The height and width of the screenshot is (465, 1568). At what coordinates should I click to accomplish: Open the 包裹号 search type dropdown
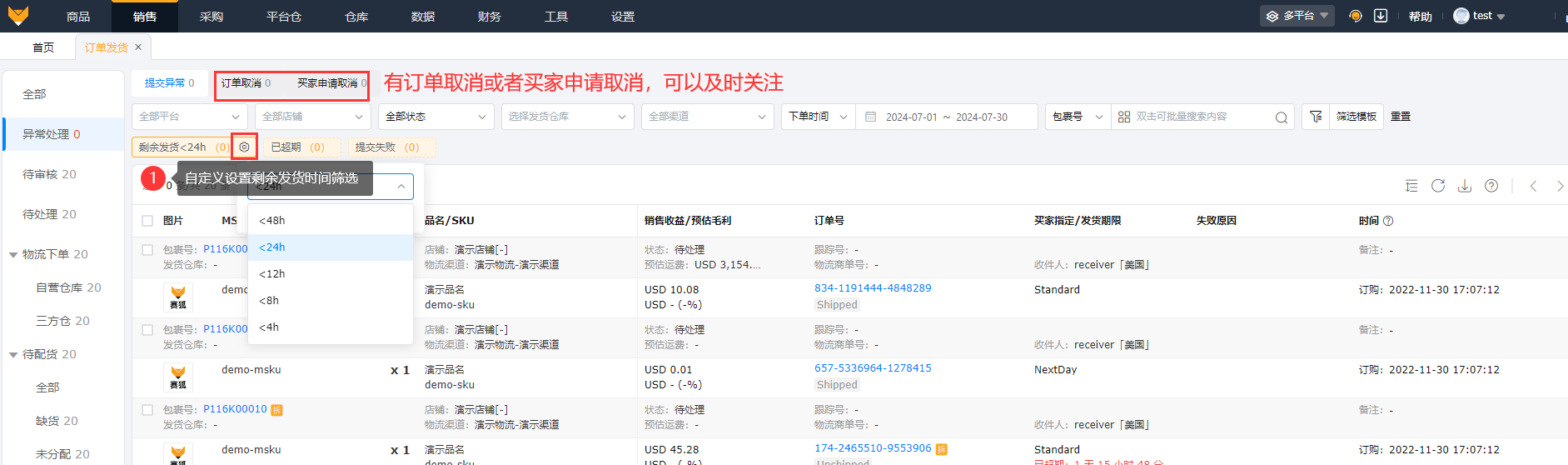(1078, 117)
